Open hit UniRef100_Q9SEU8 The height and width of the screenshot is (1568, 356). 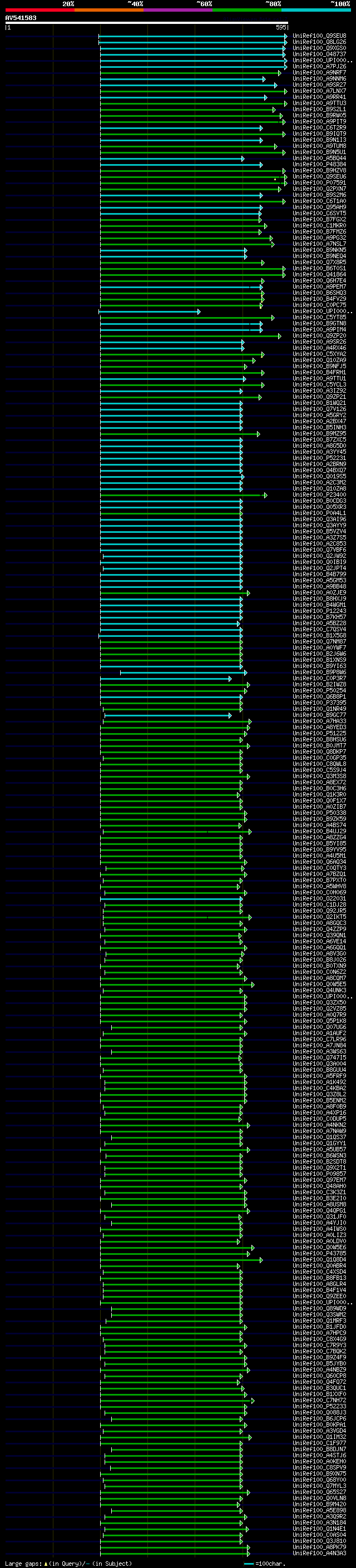click(x=319, y=36)
